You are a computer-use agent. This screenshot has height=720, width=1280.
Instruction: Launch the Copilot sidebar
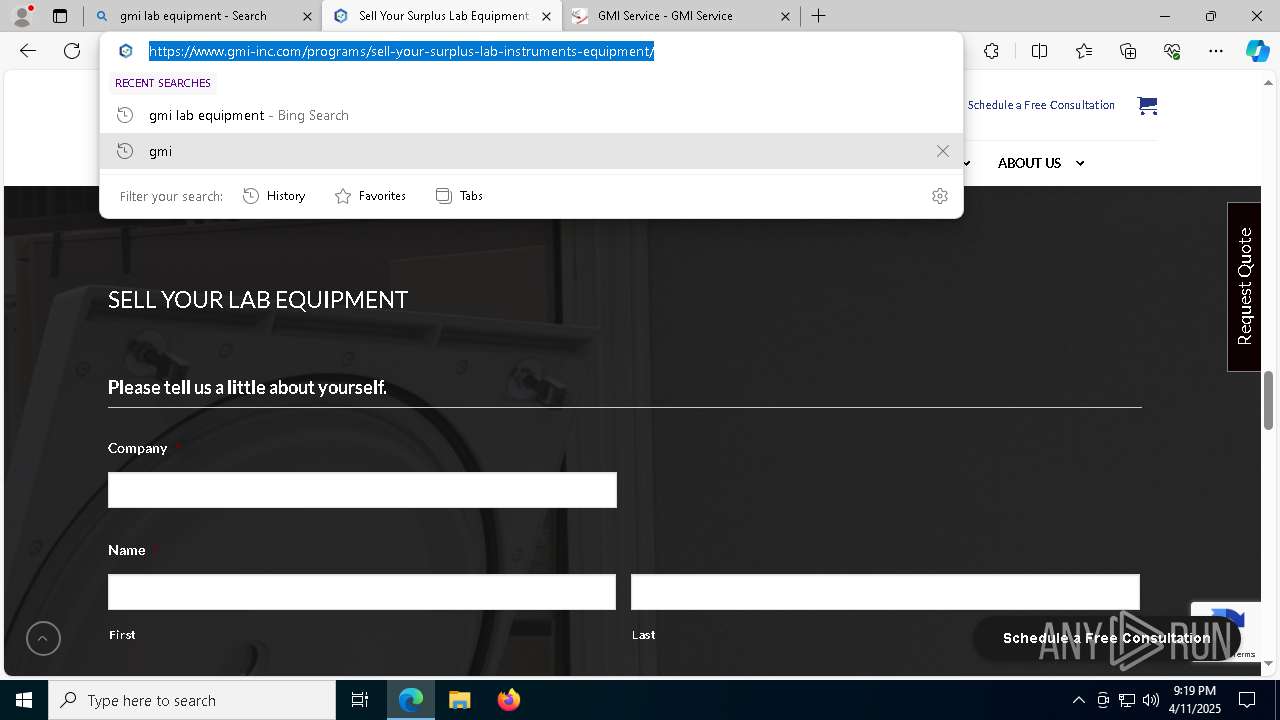click(x=1257, y=51)
